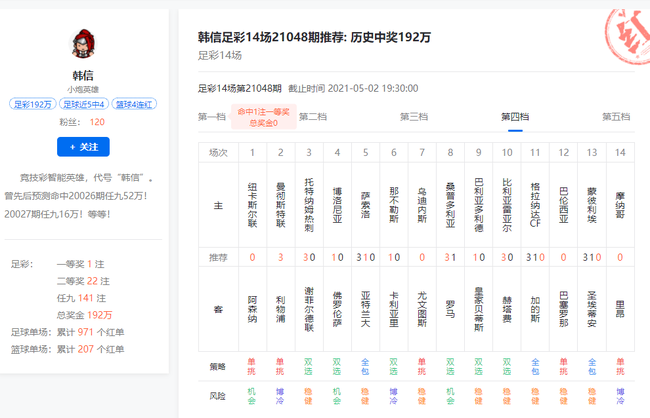
Task: Click home team 格拉纳达CF in match 11
Action: click(x=535, y=205)
